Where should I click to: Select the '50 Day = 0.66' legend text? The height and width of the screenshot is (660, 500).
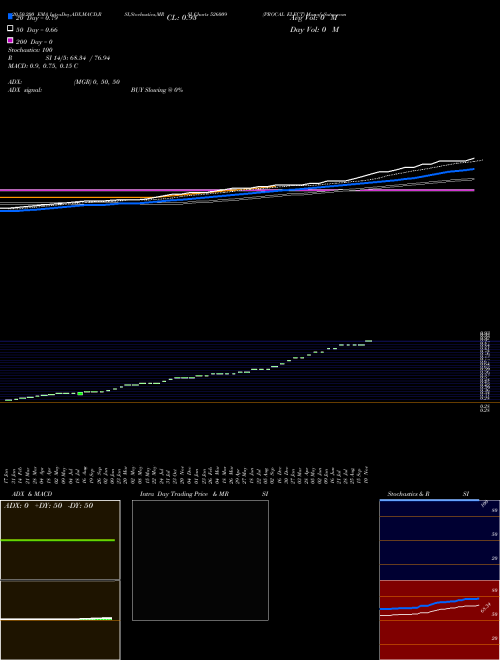(x=37, y=30)
